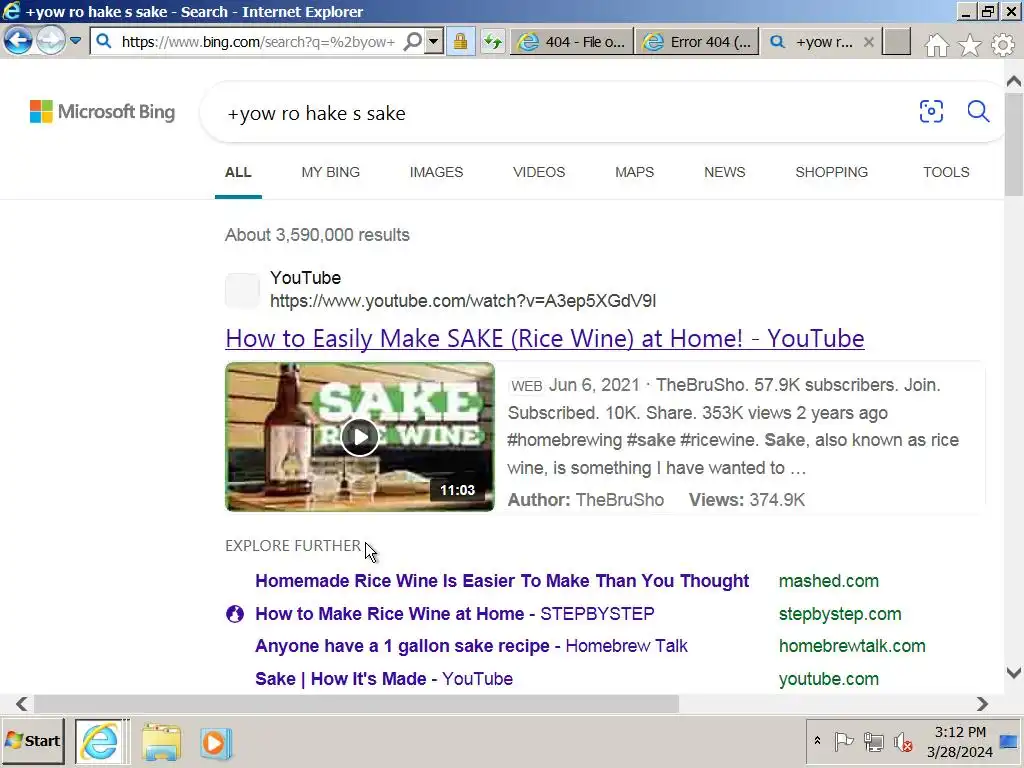Show hidden tray icons arrow
1024x768 pixels.
tap(817, 741)
